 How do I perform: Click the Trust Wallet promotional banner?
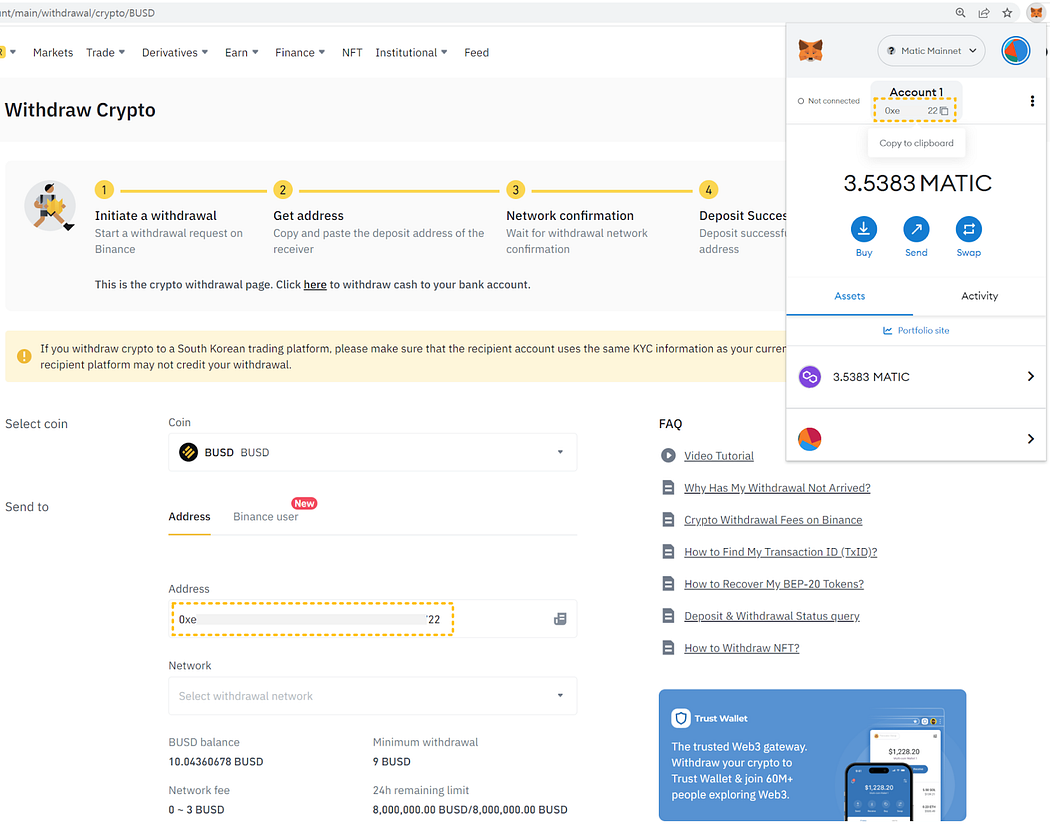812,755
